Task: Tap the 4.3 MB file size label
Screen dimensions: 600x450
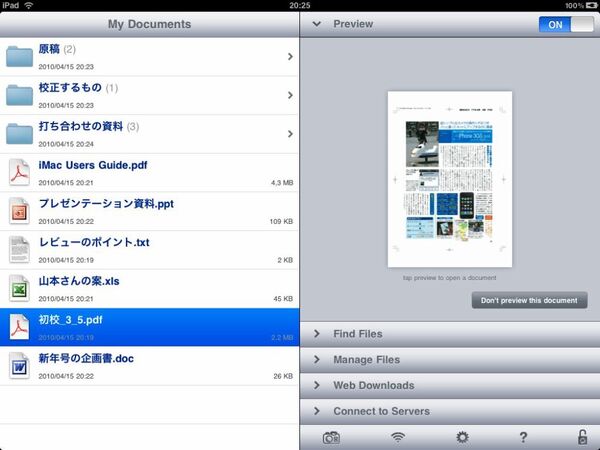Action: pos(282,183)
